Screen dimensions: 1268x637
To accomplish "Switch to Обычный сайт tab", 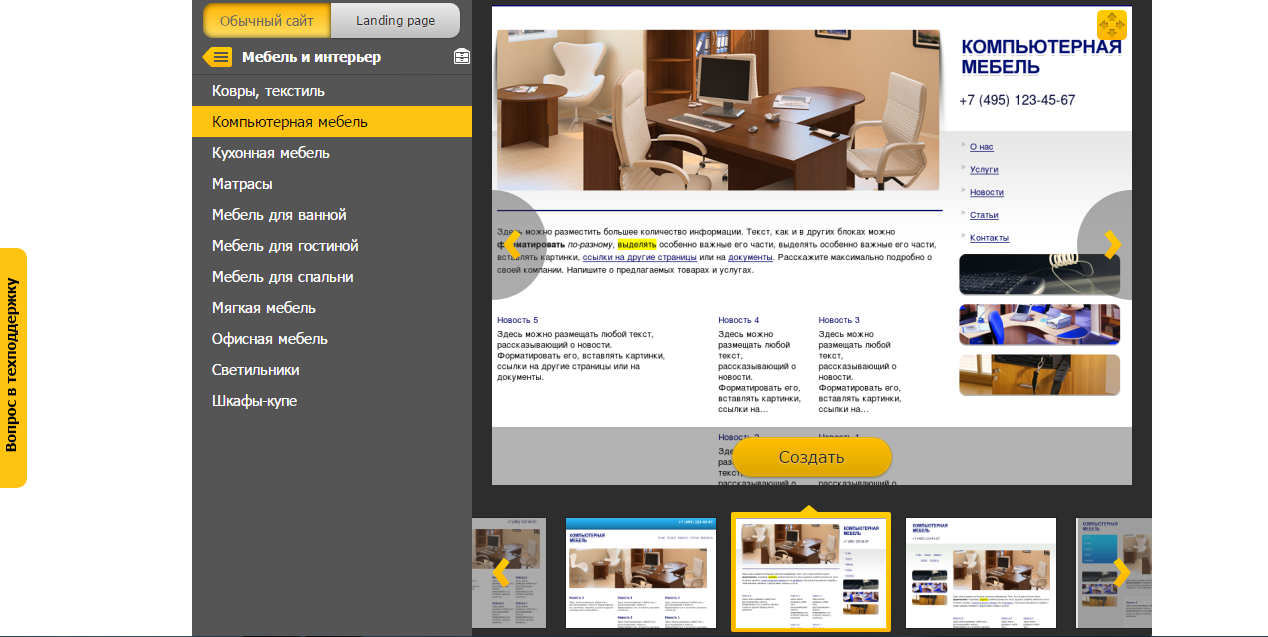I will 267,20.
